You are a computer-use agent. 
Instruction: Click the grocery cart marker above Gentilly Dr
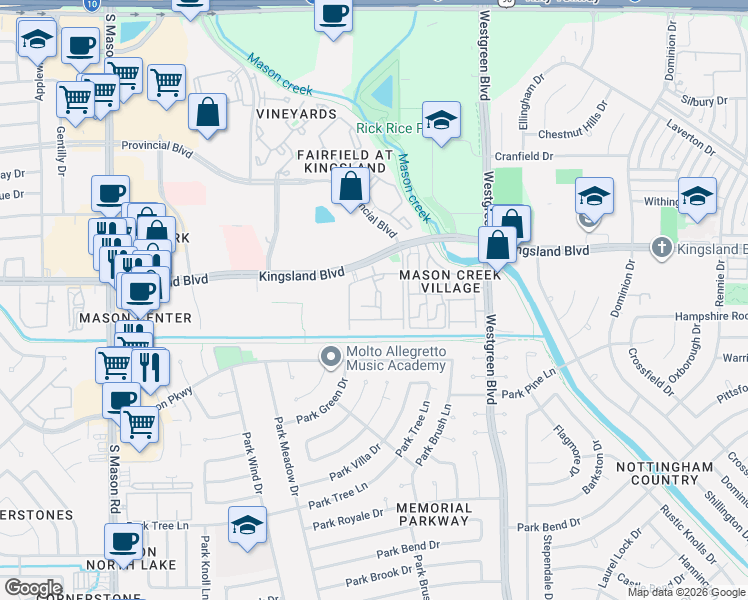coord(76,103)
